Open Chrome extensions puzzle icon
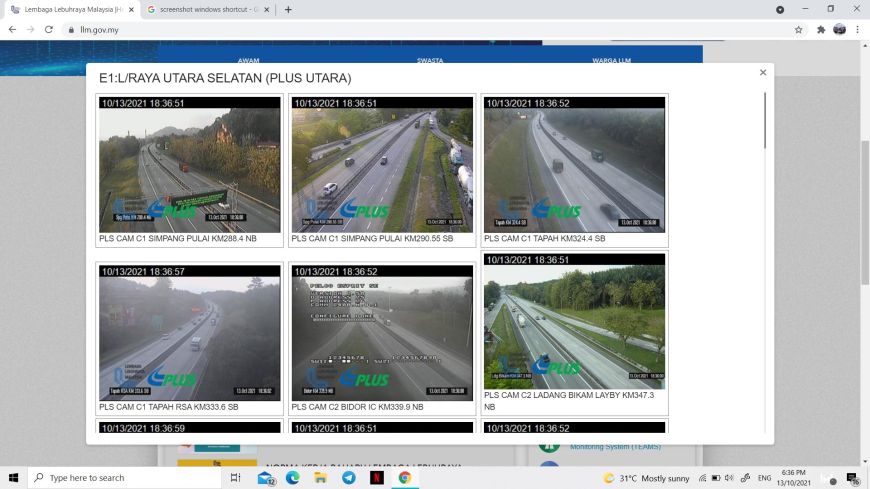 821,30
